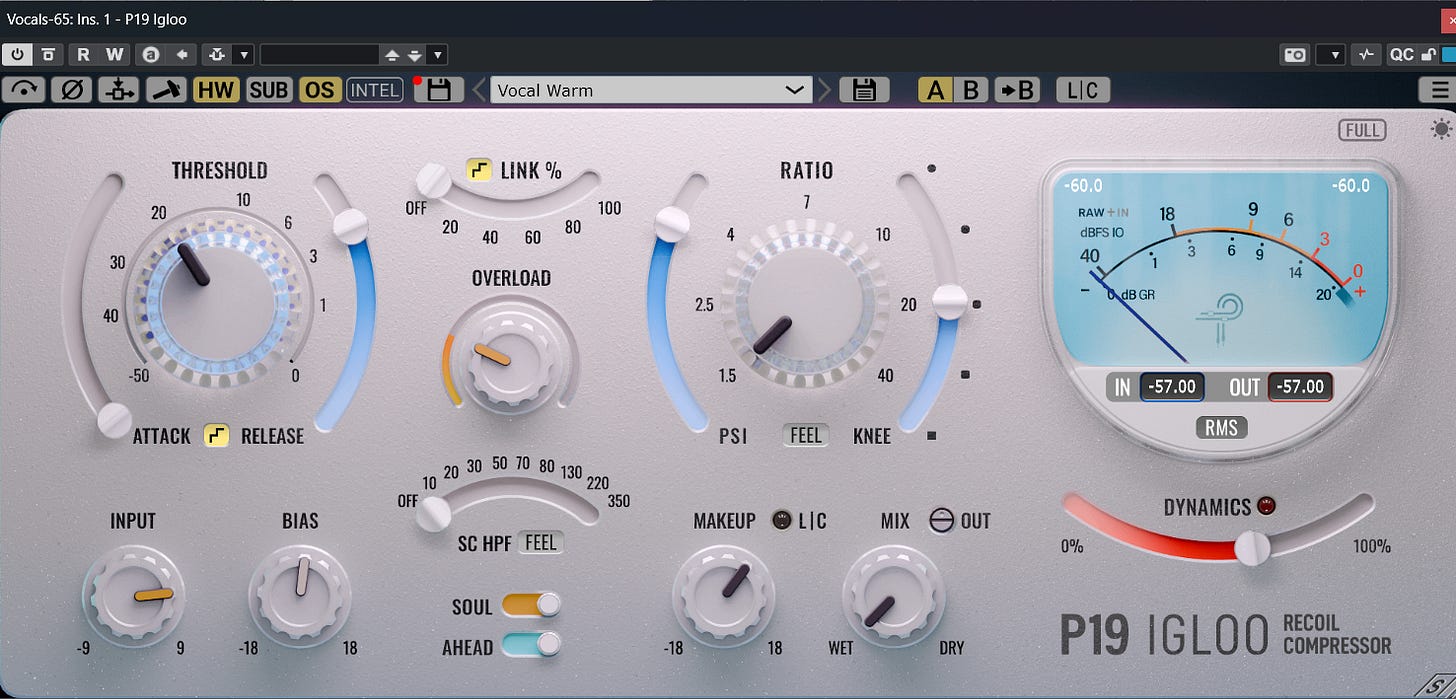
Task: Toggle the SOUL switch
Action: [530, 605]
